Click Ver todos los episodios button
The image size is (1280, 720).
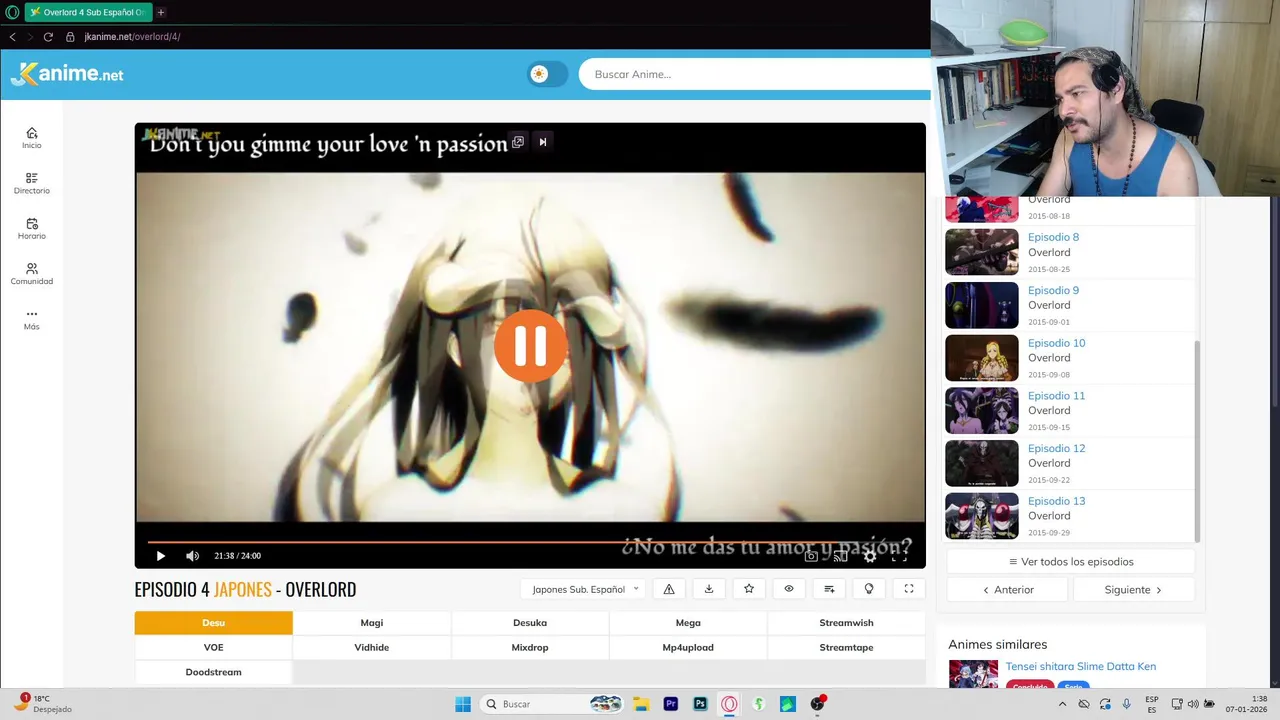point(1071,562)
